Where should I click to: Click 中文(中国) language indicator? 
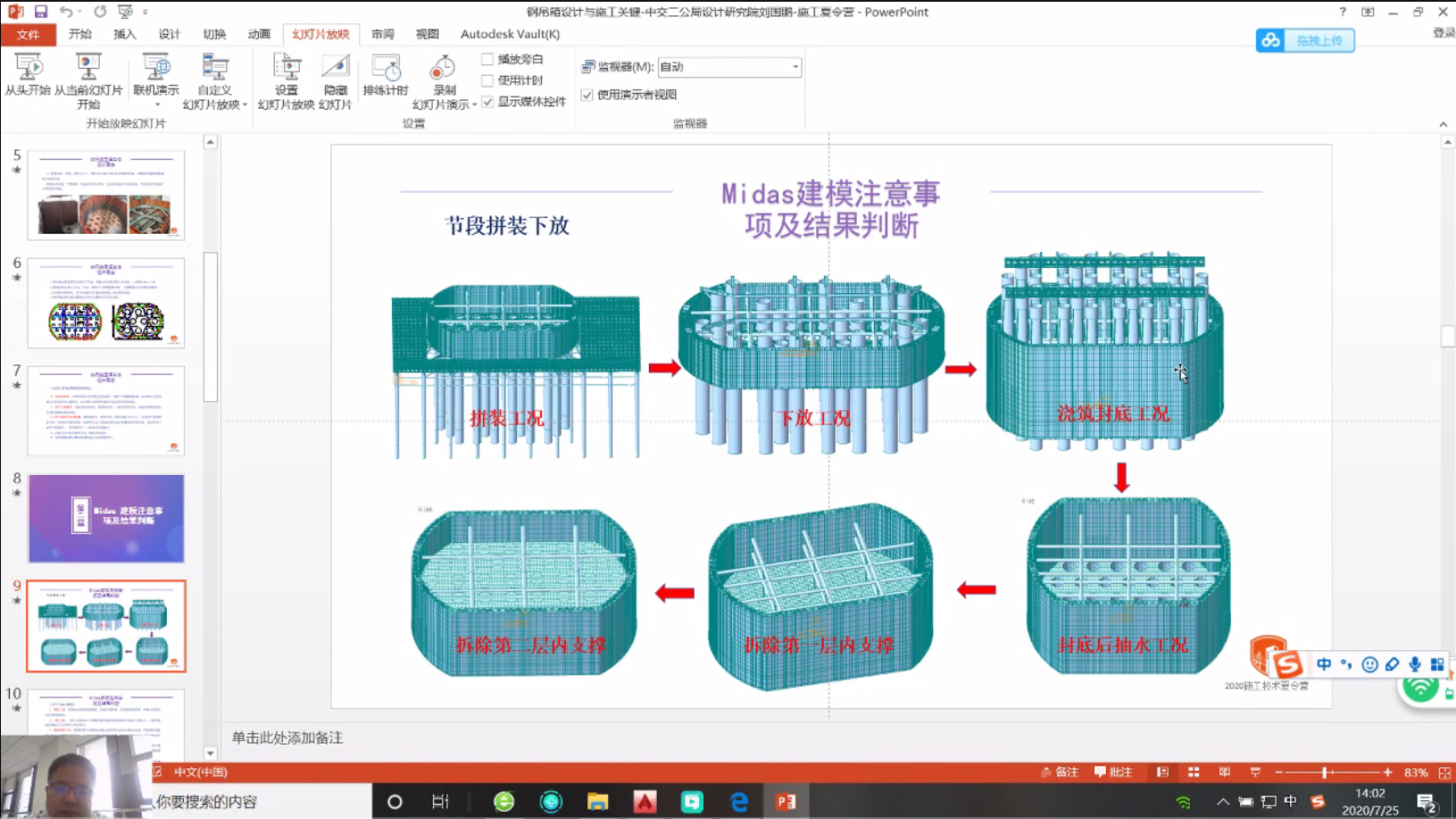pyautogui.click(x=201, y=773)
